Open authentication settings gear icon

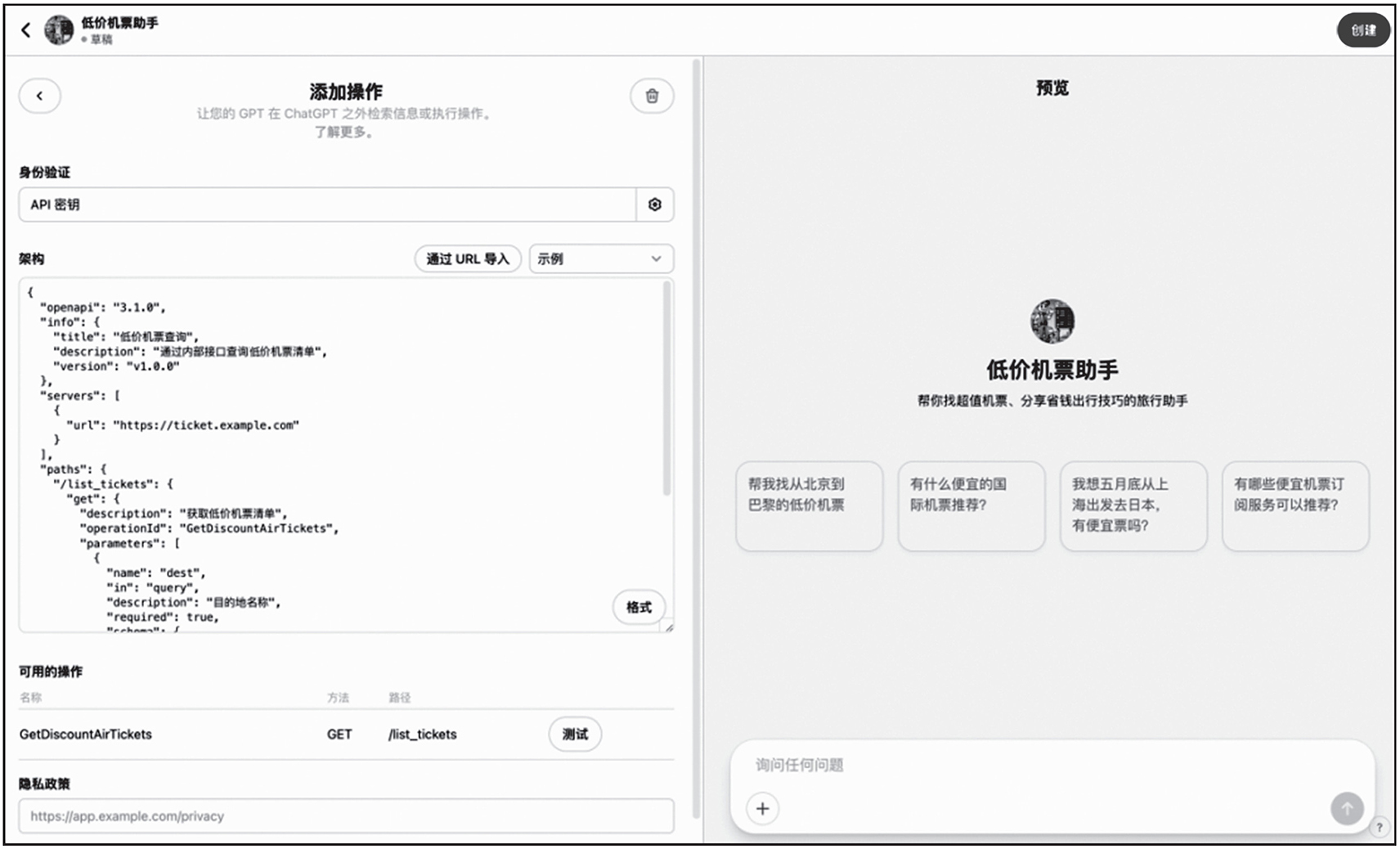click(x=655, y=204)
